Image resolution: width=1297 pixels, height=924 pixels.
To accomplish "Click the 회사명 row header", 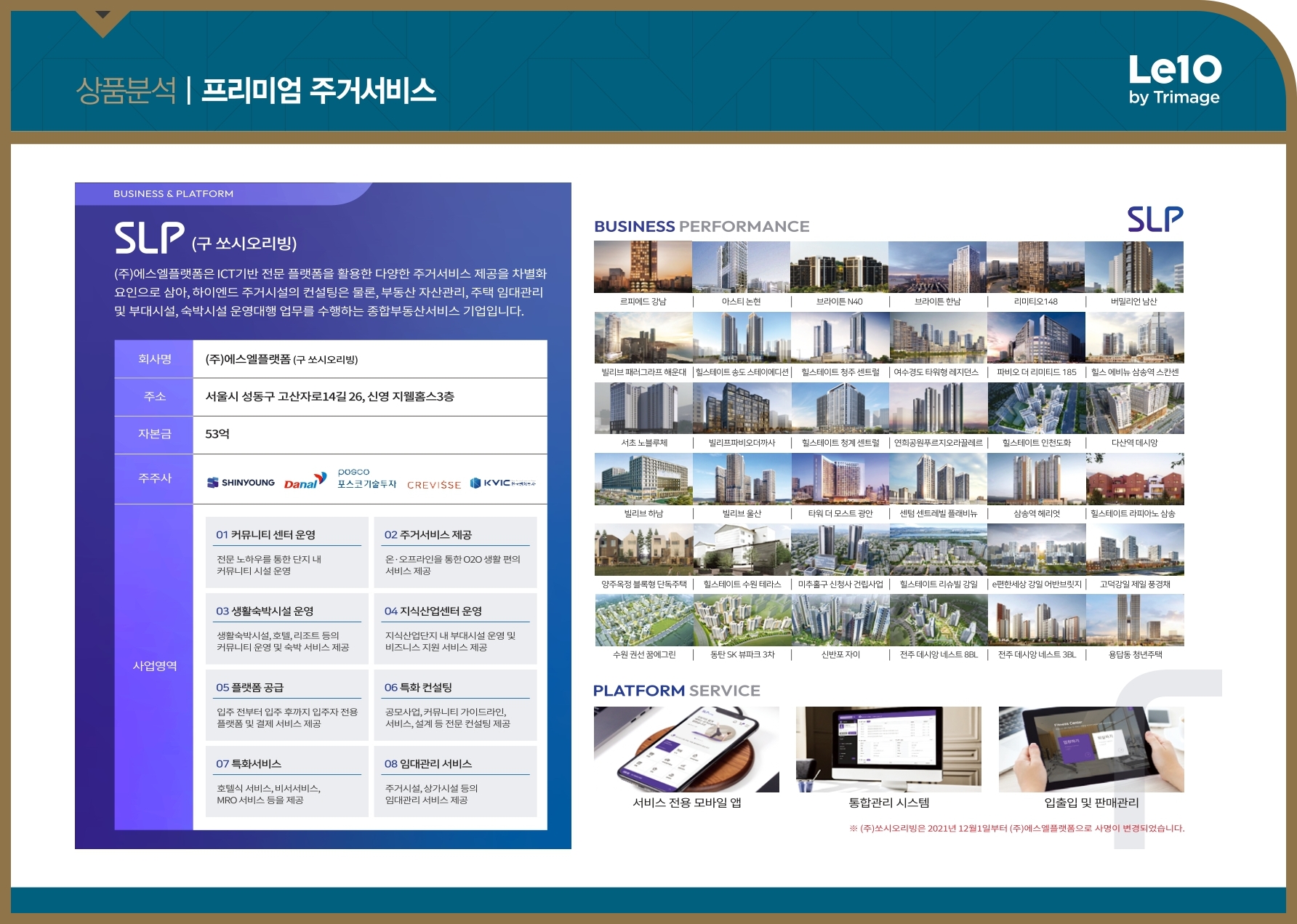I will pos(154,359).
